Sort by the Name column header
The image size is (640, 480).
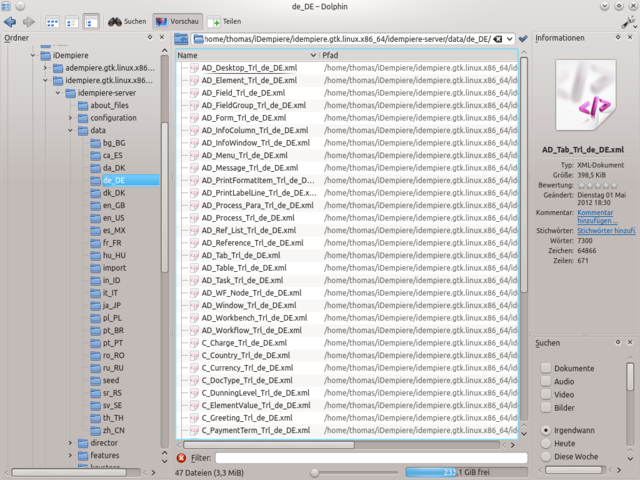[247, 55]
